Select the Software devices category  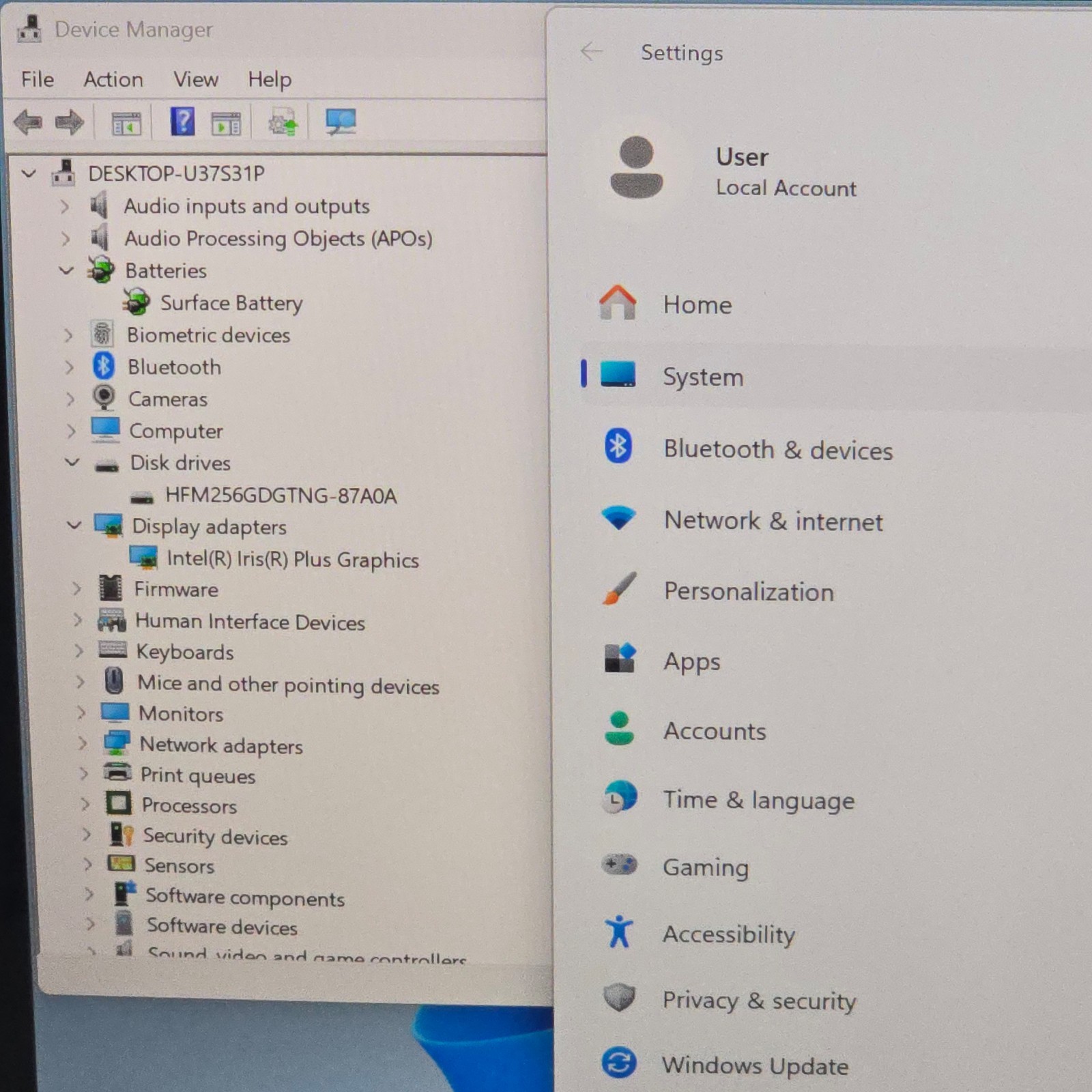pyautogui.click(x=222, y=926)
